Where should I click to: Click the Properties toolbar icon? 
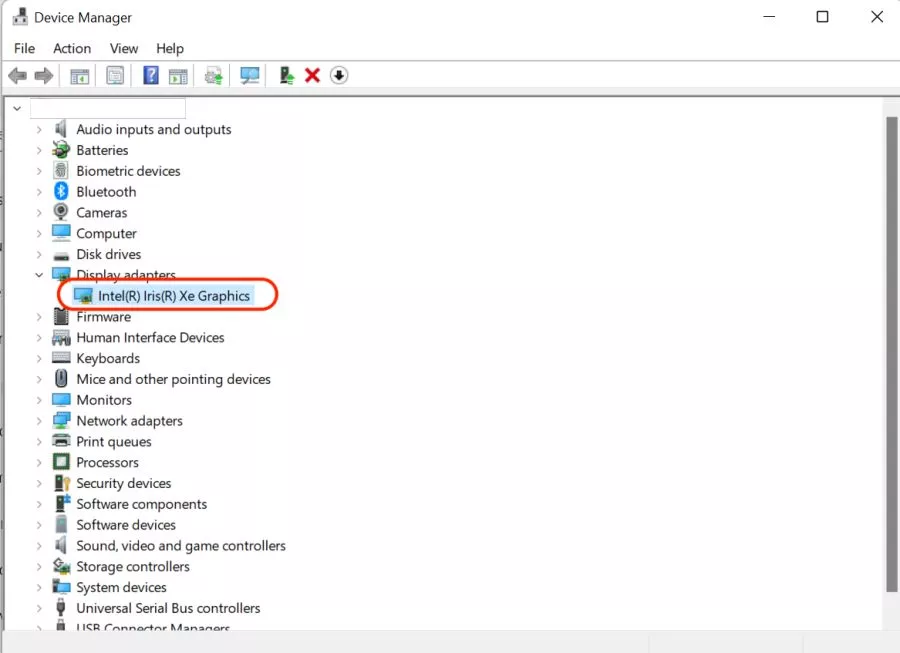(115, 75)
